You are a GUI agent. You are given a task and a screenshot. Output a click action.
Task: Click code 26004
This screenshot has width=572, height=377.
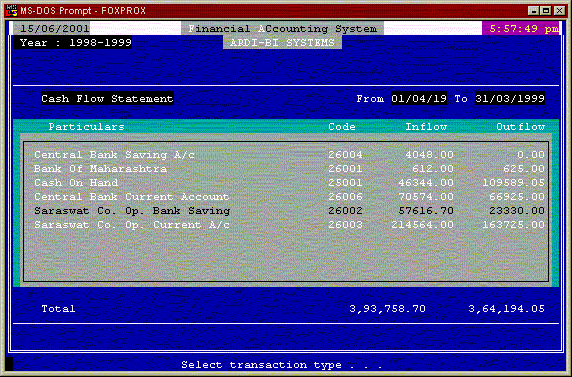(345, 155)
